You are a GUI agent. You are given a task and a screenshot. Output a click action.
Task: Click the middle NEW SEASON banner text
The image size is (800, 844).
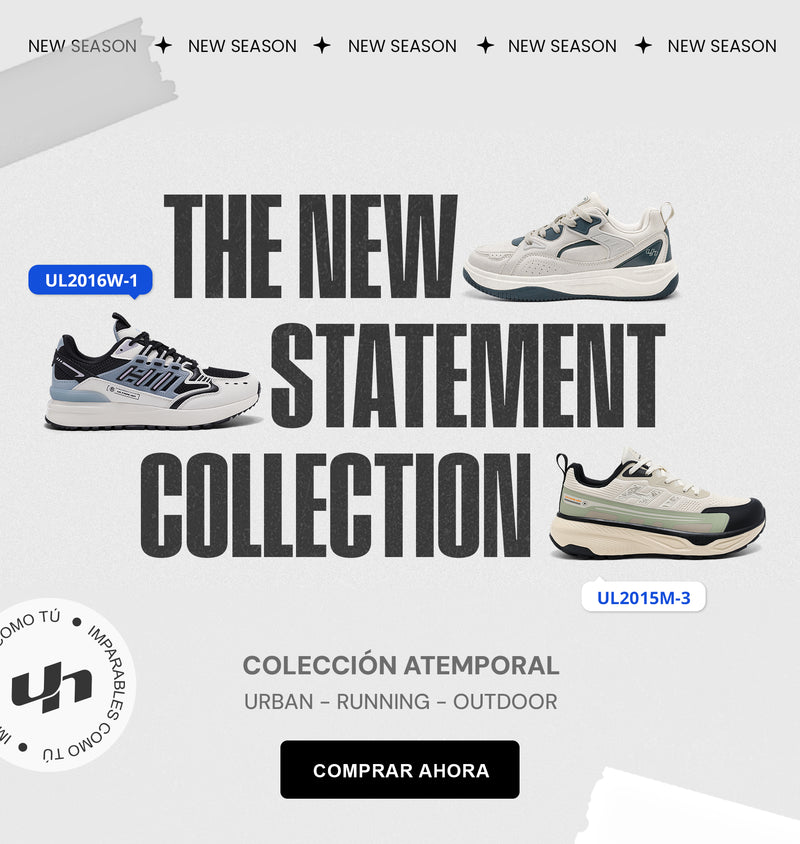(402, 46)
